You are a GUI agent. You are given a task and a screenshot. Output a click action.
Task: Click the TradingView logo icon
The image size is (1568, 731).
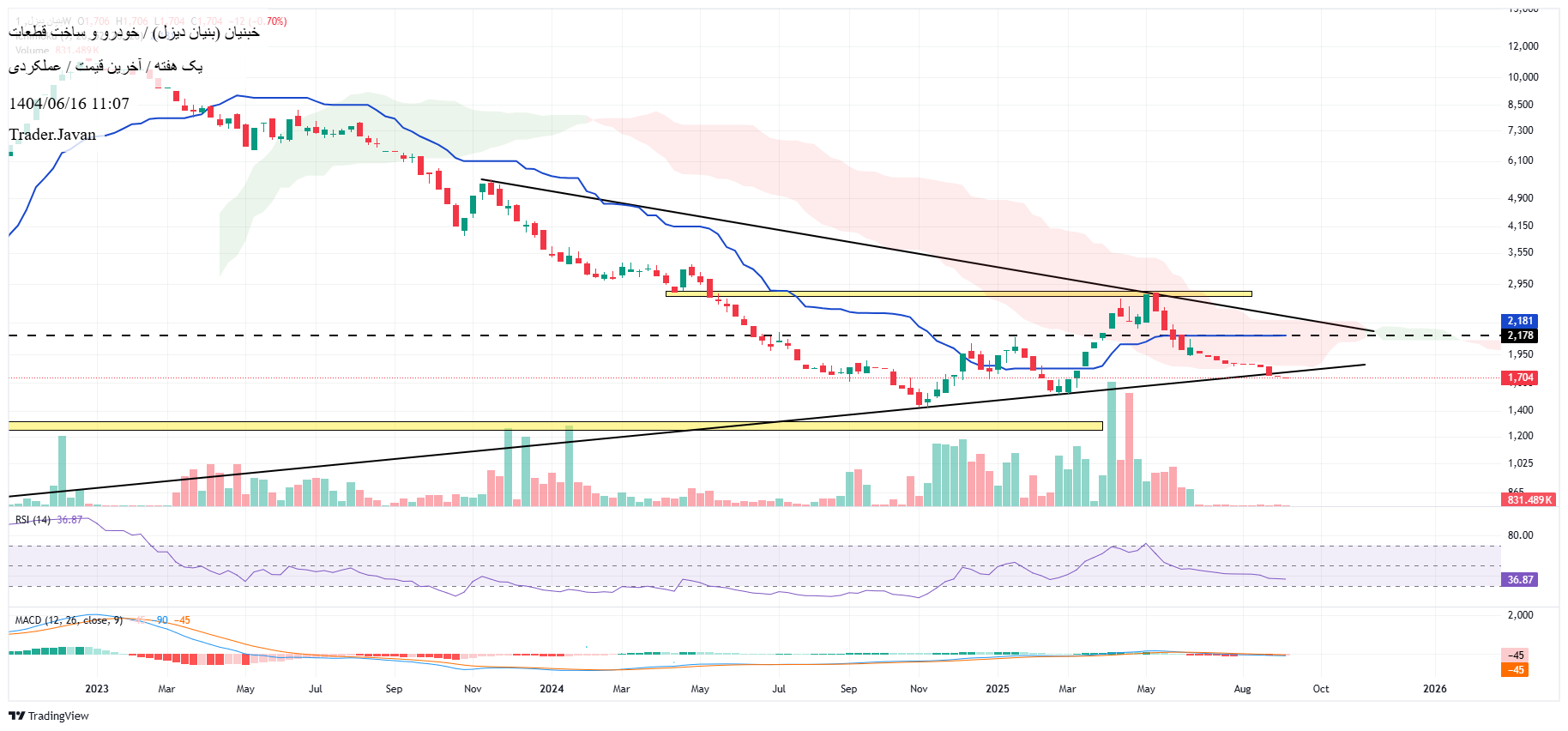click(x=16, y=716)
